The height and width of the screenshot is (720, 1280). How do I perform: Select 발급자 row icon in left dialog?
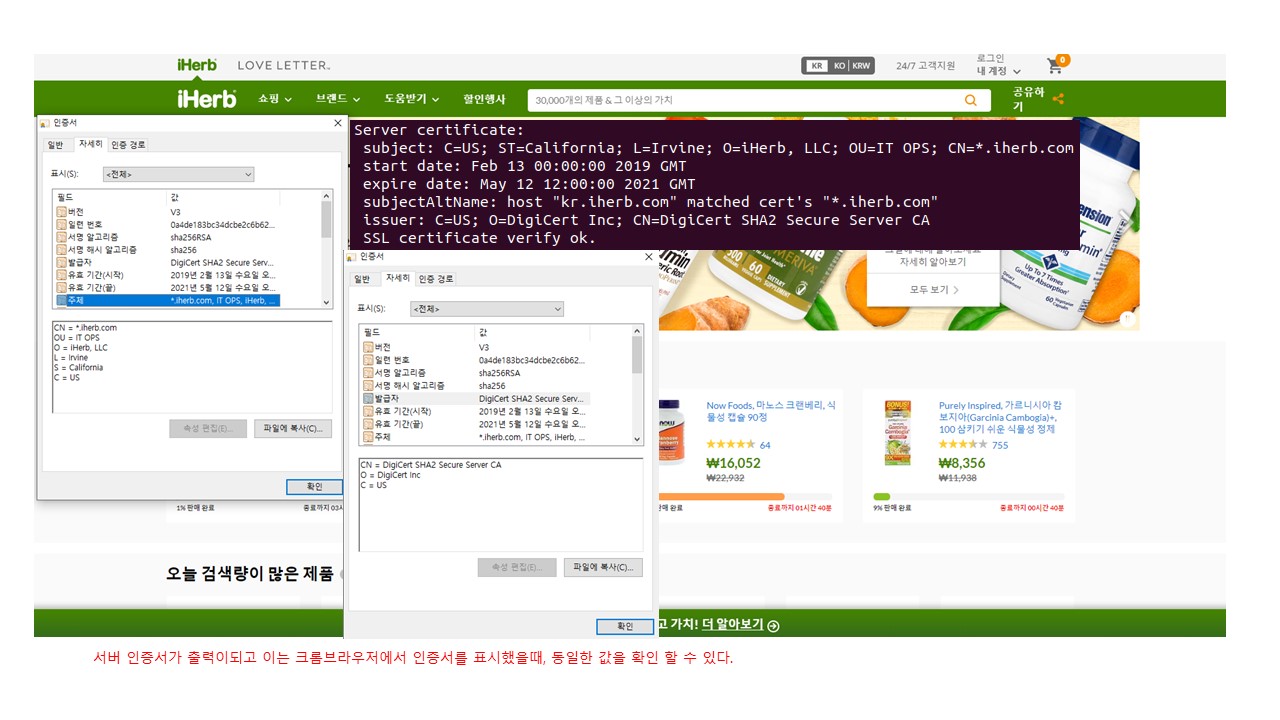[62, 263]
